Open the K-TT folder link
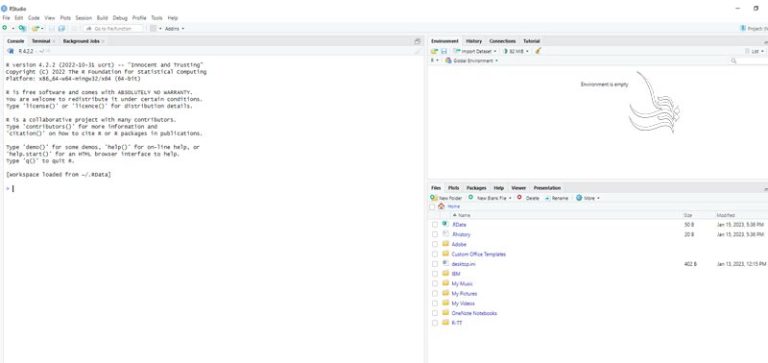Screen dimensions: 768x363 pyautogui.click(x=456, y=323)
